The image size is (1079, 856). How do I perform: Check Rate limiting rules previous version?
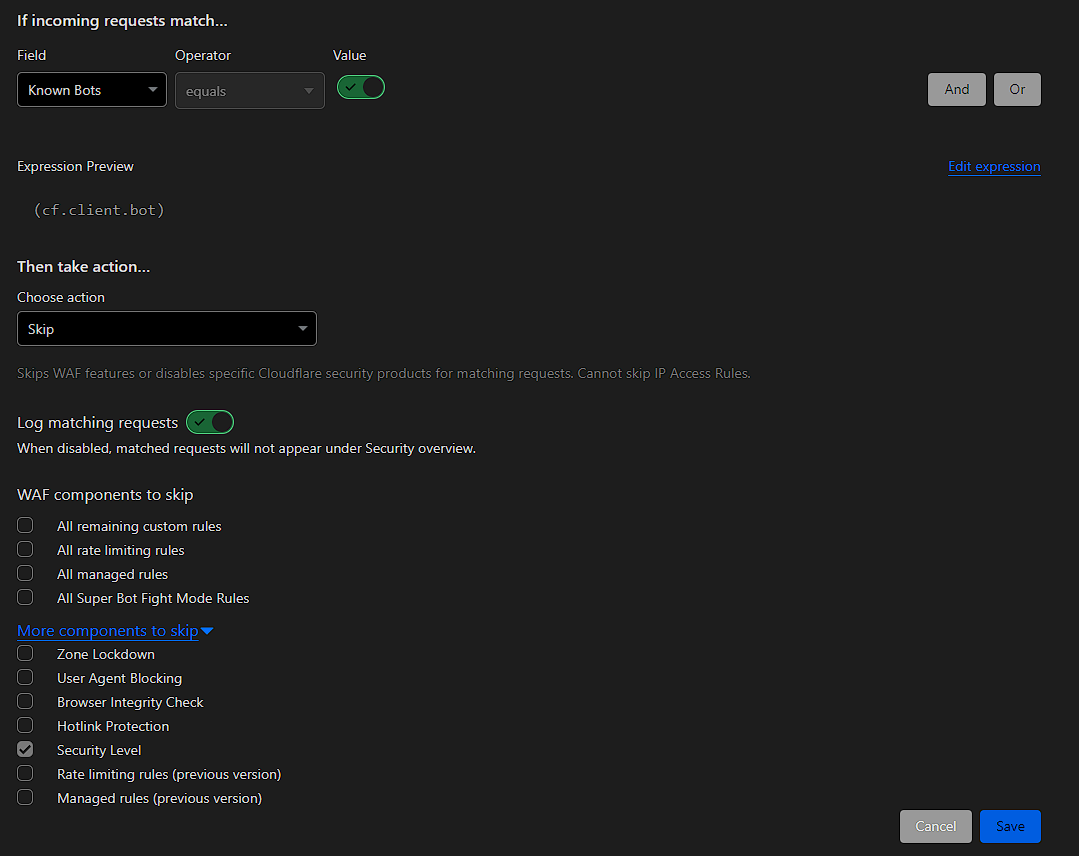tap(24, 772)
